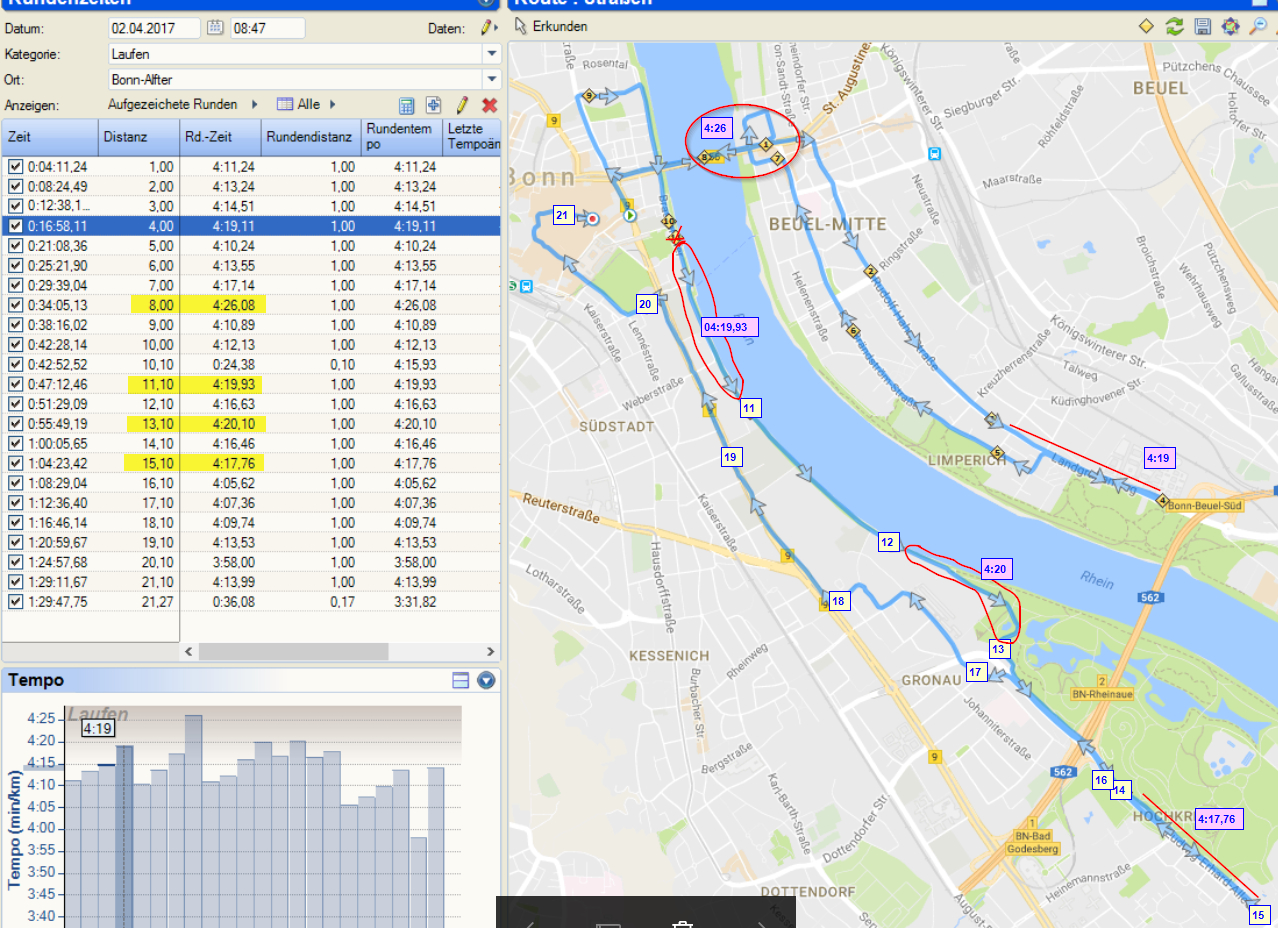Image resolution: width=1278 pixels, height=928 pixels.
Task: Open the Ort dropdown arrow
Action: coord(491,79)
